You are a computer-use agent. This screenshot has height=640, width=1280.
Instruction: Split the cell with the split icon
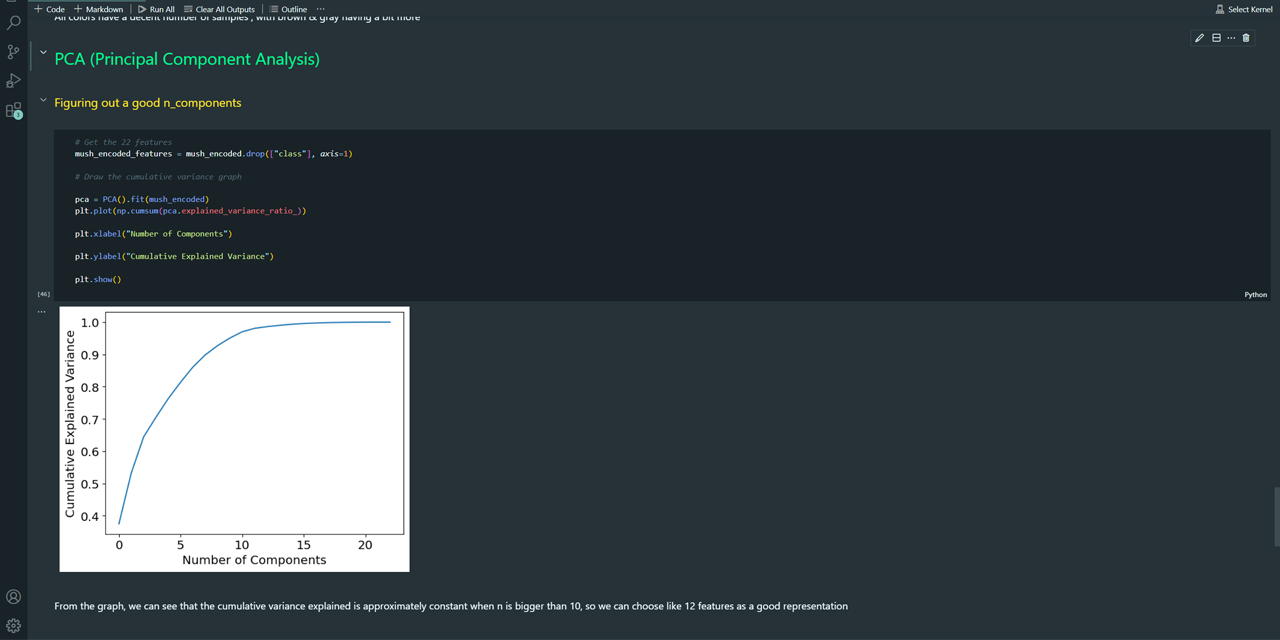1215,37
